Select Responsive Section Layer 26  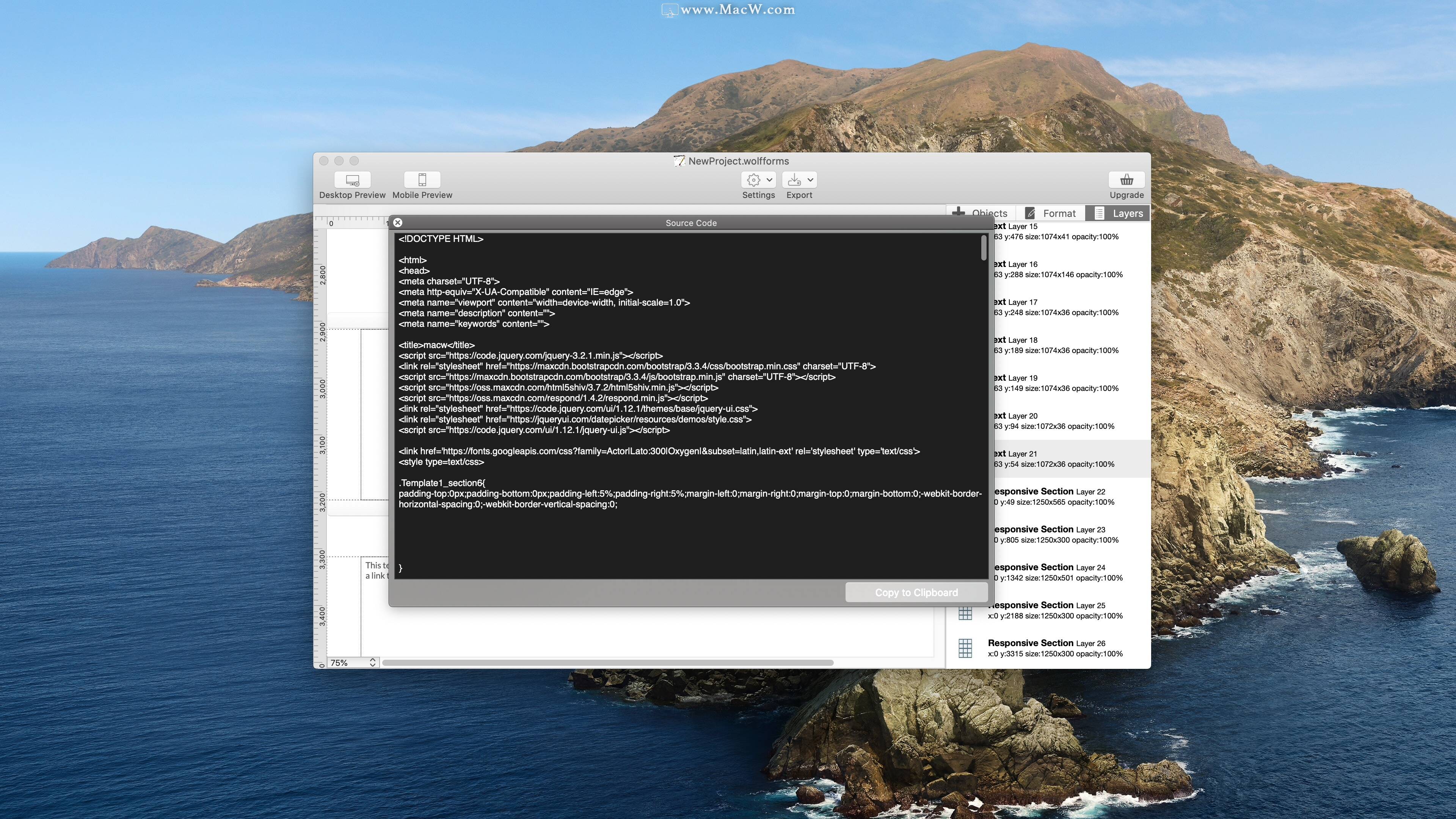point(1048,648)
